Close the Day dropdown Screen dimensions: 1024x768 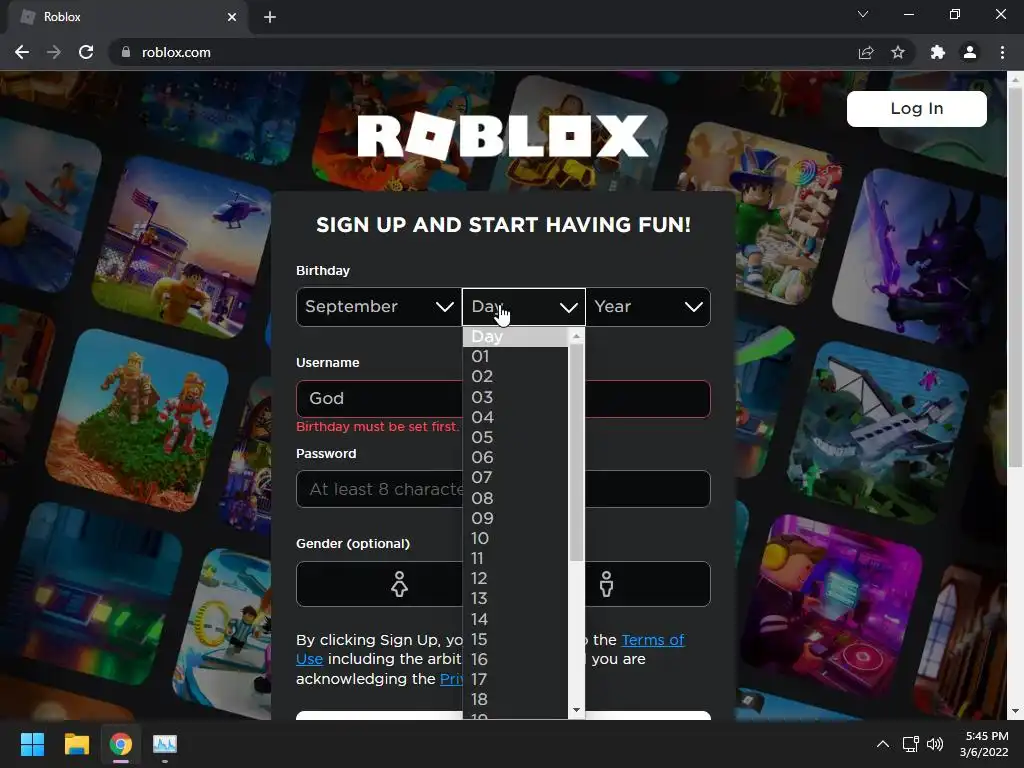524,306
